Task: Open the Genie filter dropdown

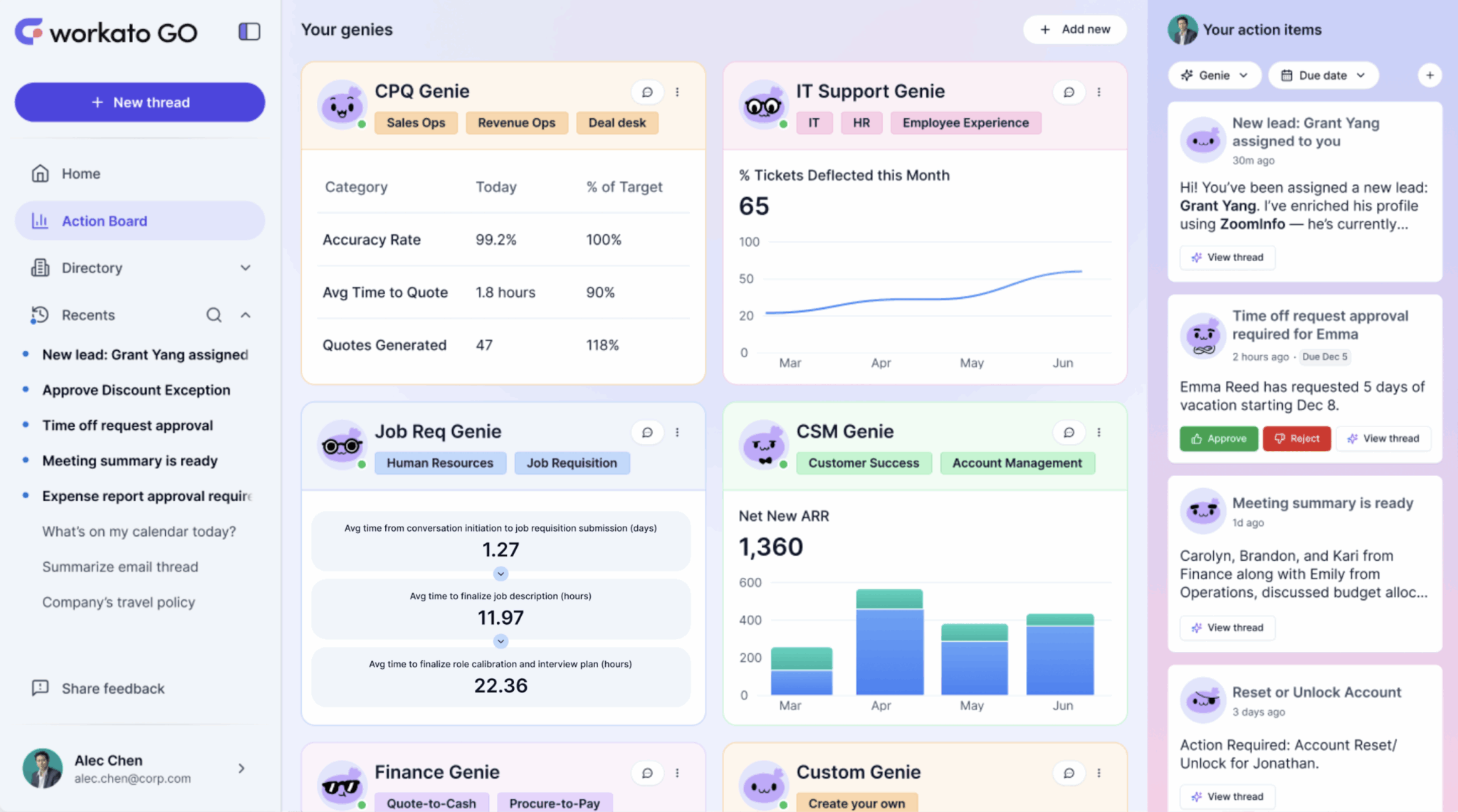Action: pos(1215,75)
